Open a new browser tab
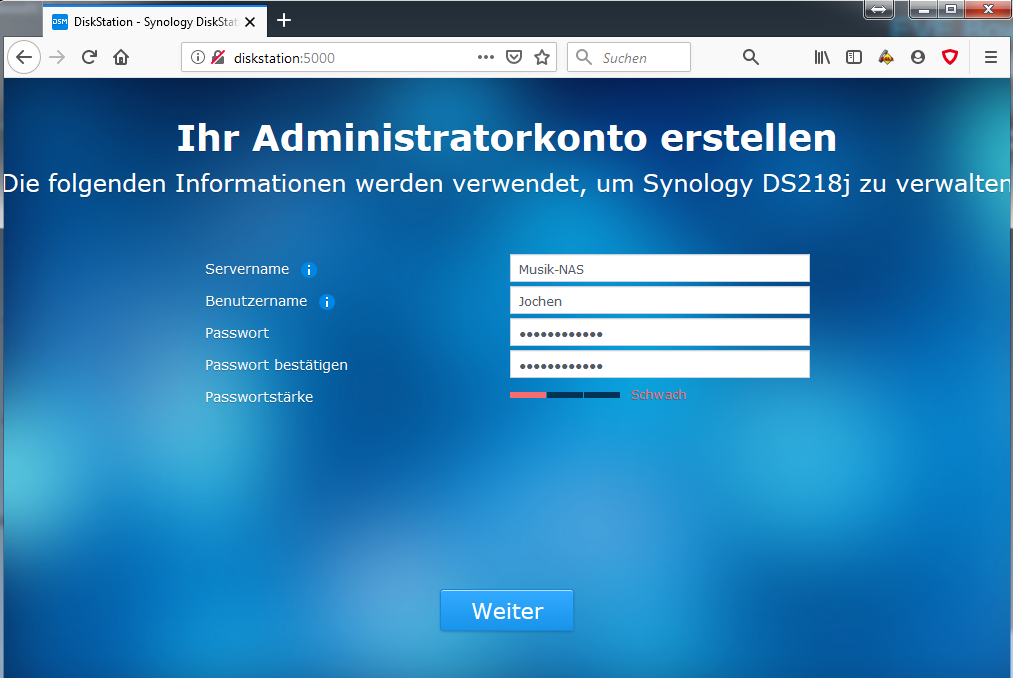The width and height of the screenshot is (1013, 678). pyautogui.click(x=284, y=21)
